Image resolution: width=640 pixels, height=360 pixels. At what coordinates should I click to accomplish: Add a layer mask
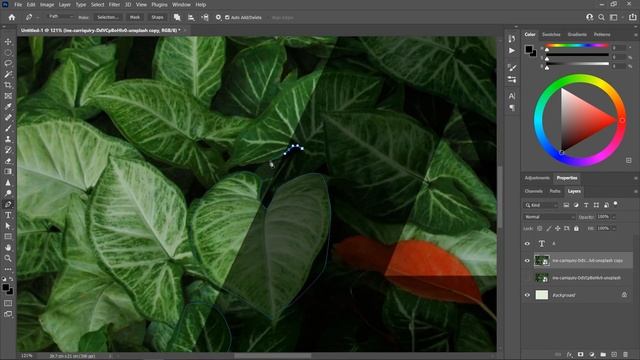[580, 354]
